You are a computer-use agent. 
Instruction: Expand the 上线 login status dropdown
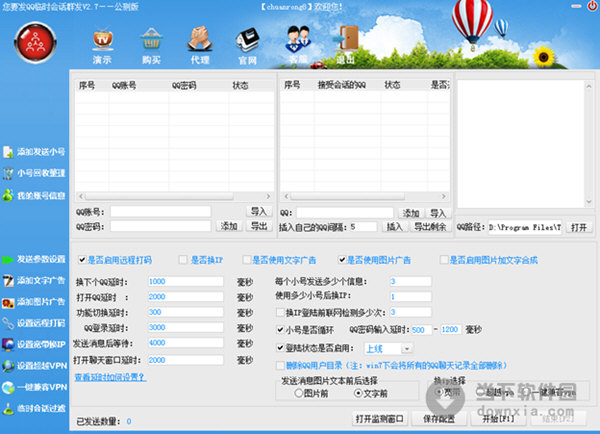coord(407,348)
